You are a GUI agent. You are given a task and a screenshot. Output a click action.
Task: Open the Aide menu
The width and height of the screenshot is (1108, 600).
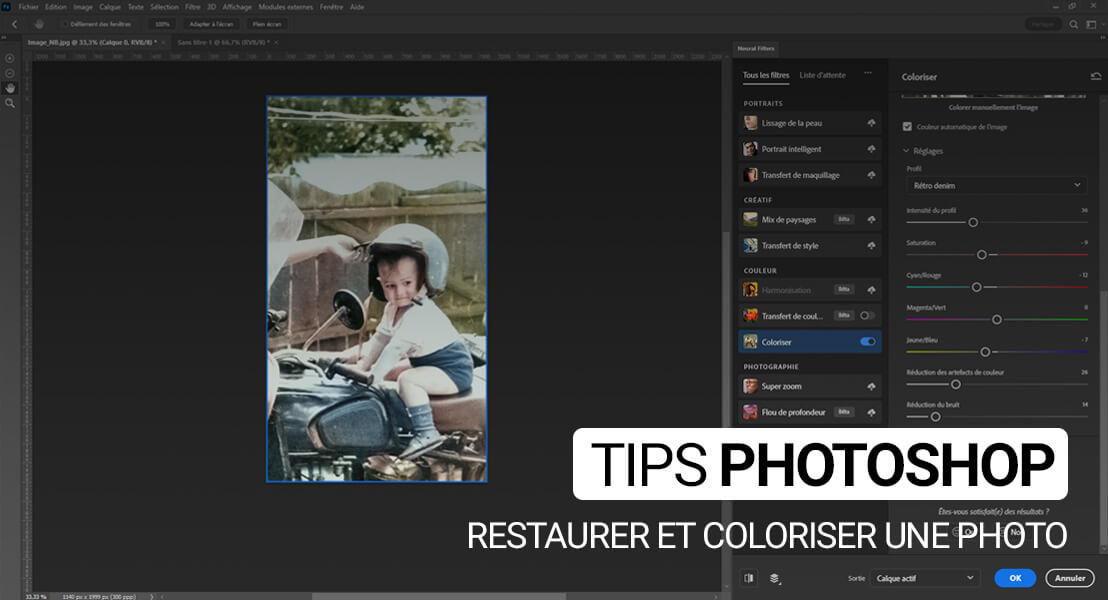(x=358, y=7)
